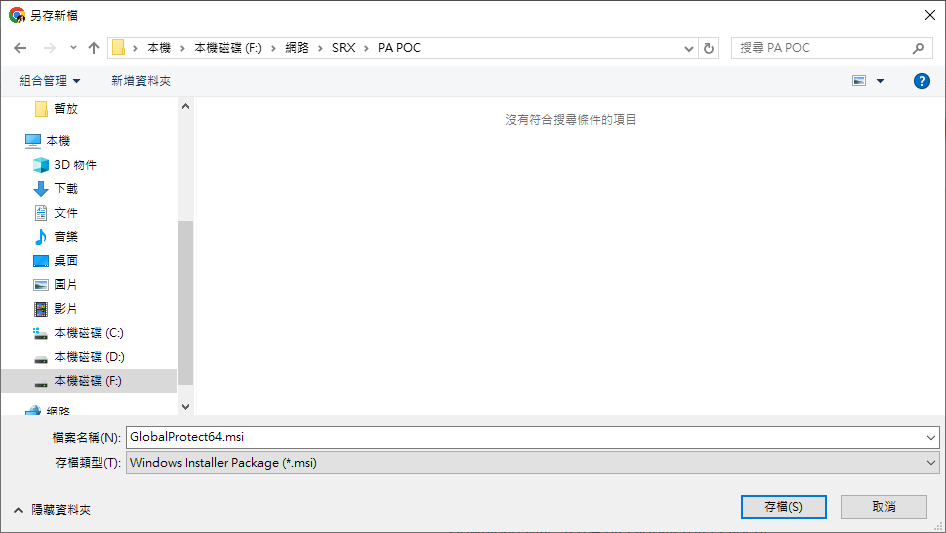Select 本機磁碟 (C:) drive

(x=88, y=333)
